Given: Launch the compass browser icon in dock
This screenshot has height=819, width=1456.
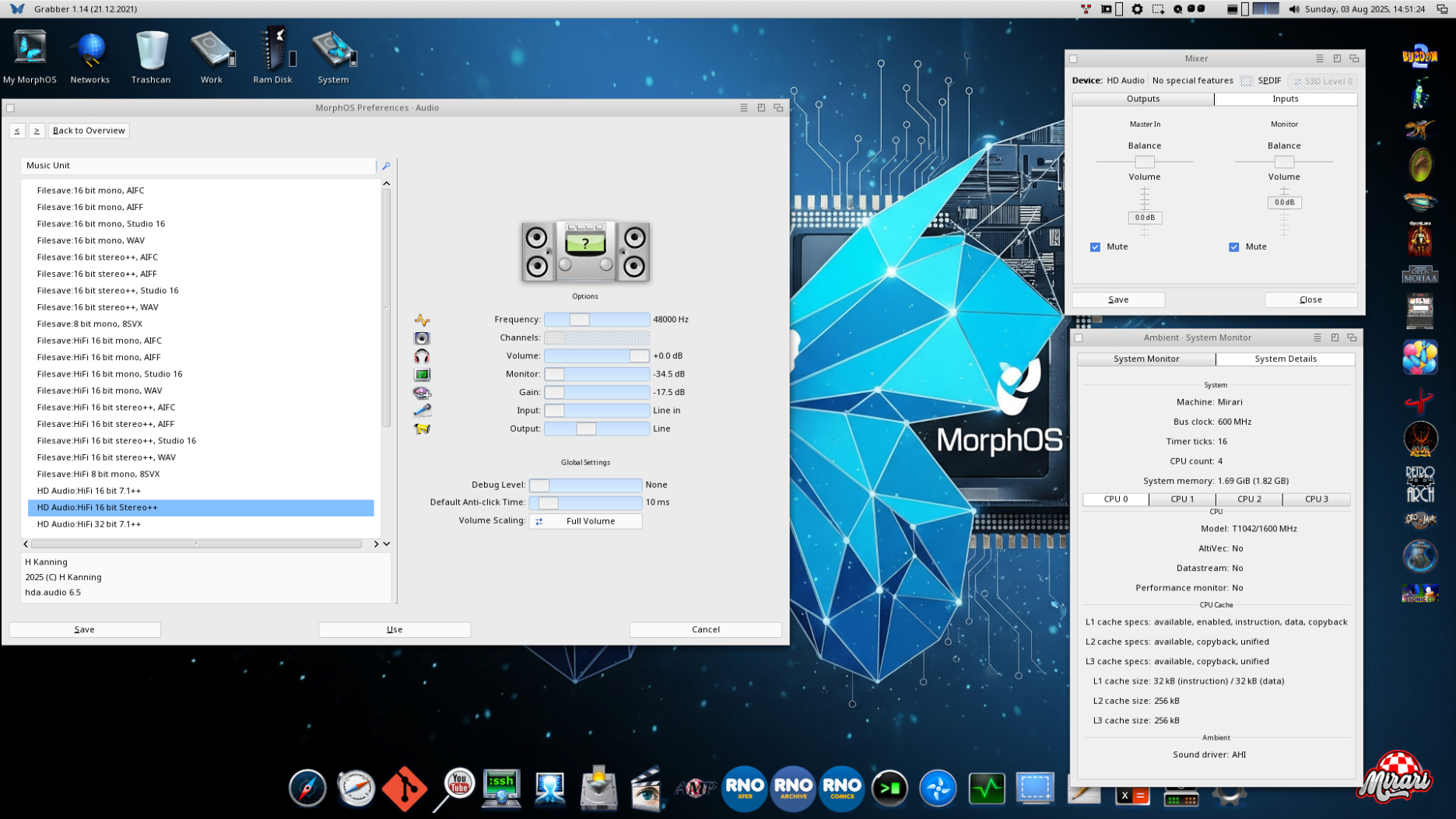Looking at the screenshot, I should click(x=307, y=788).
